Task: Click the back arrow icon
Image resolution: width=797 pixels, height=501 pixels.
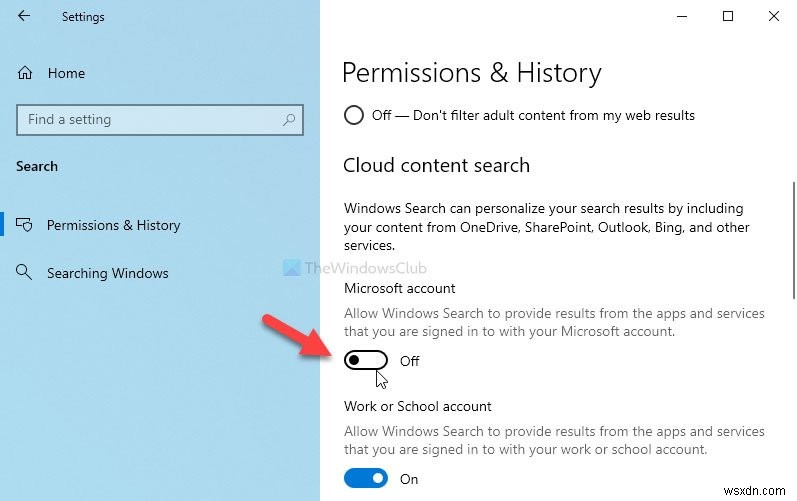Action: click(x=24, y=17)
